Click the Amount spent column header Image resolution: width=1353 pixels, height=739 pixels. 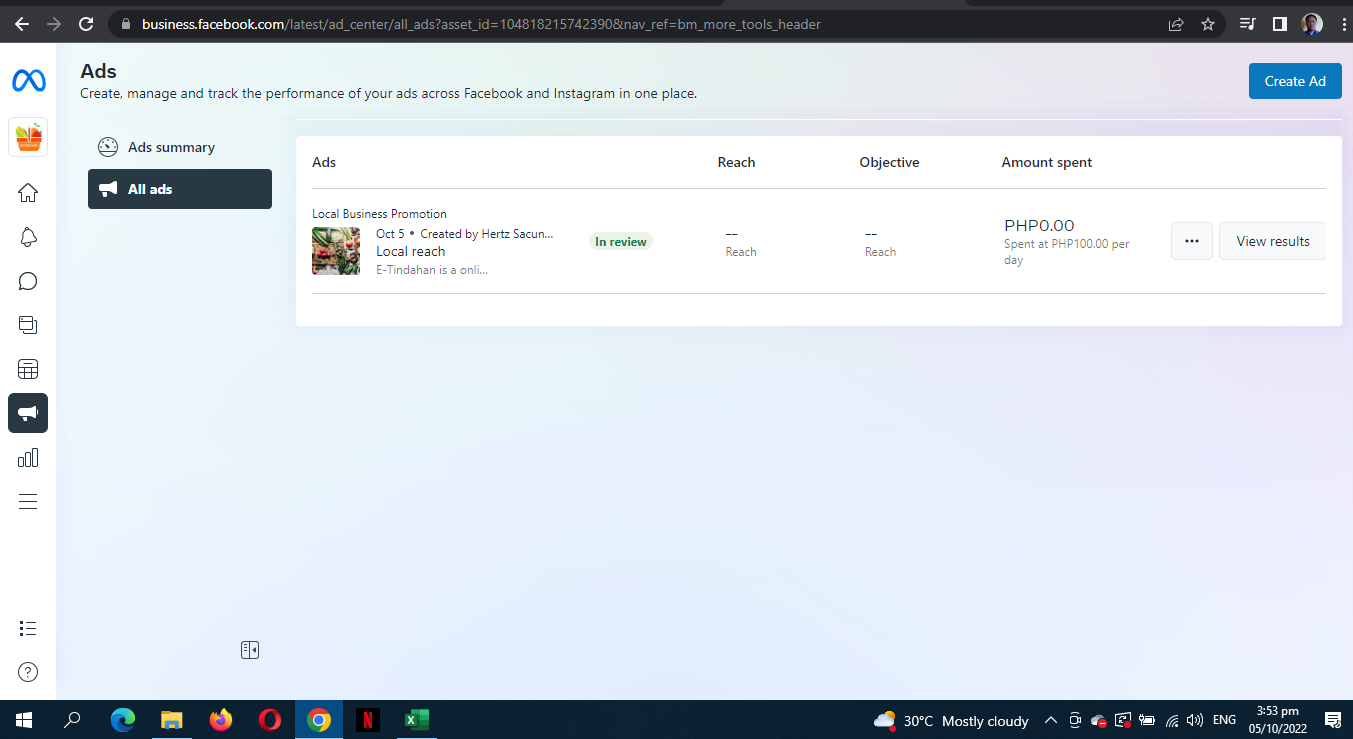point(1047,162)
